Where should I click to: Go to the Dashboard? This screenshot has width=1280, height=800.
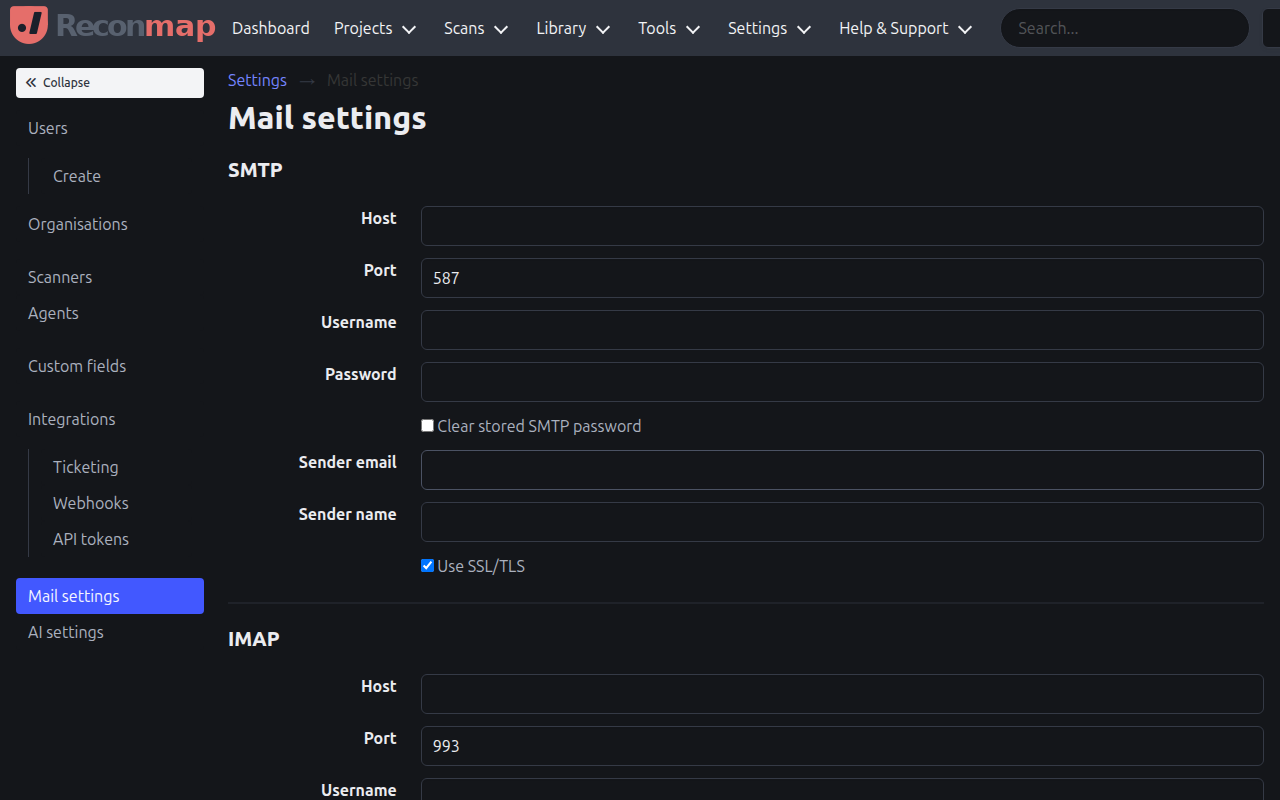270,28
